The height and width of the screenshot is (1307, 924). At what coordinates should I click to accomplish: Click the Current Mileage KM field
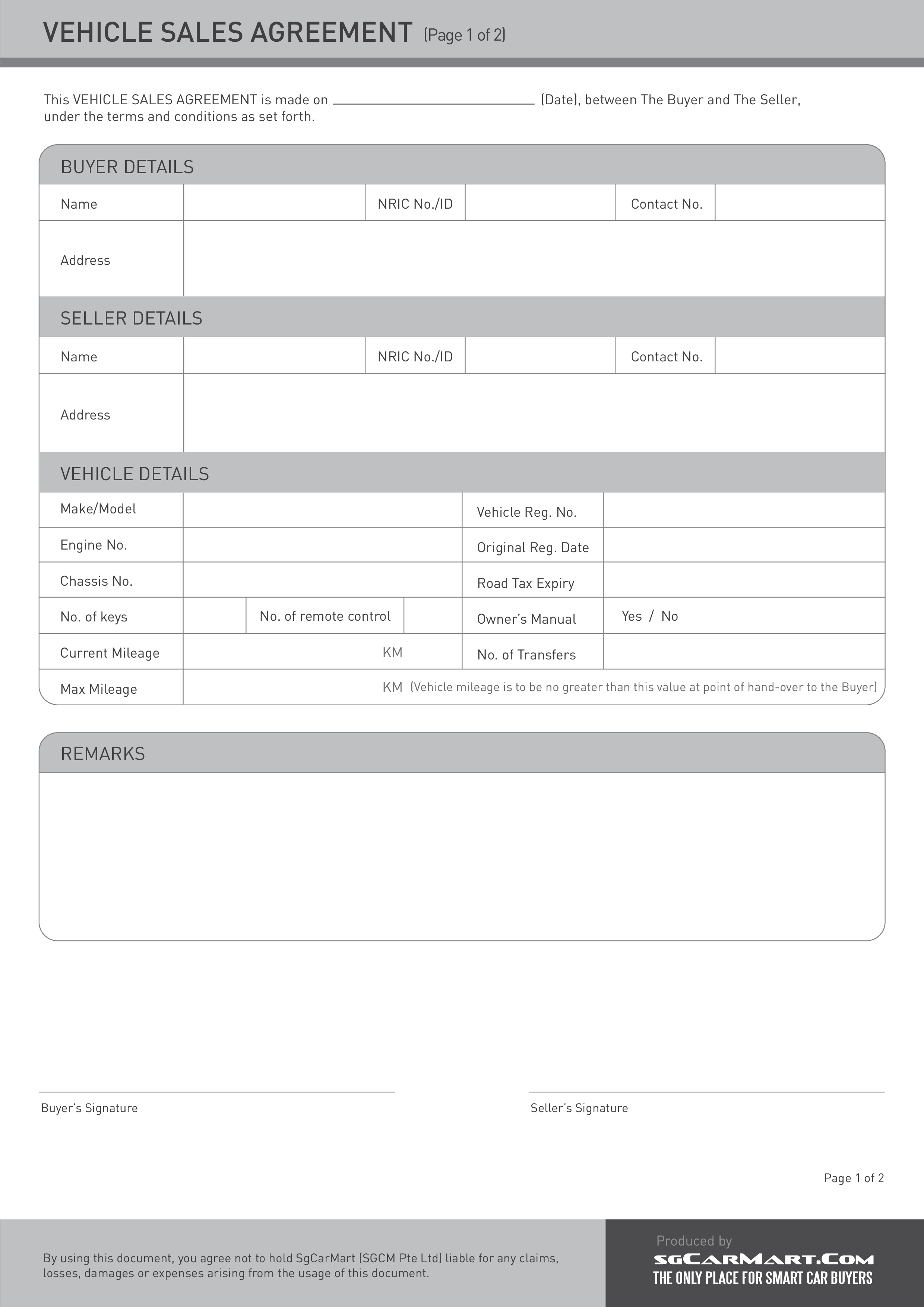pos(290,654)
